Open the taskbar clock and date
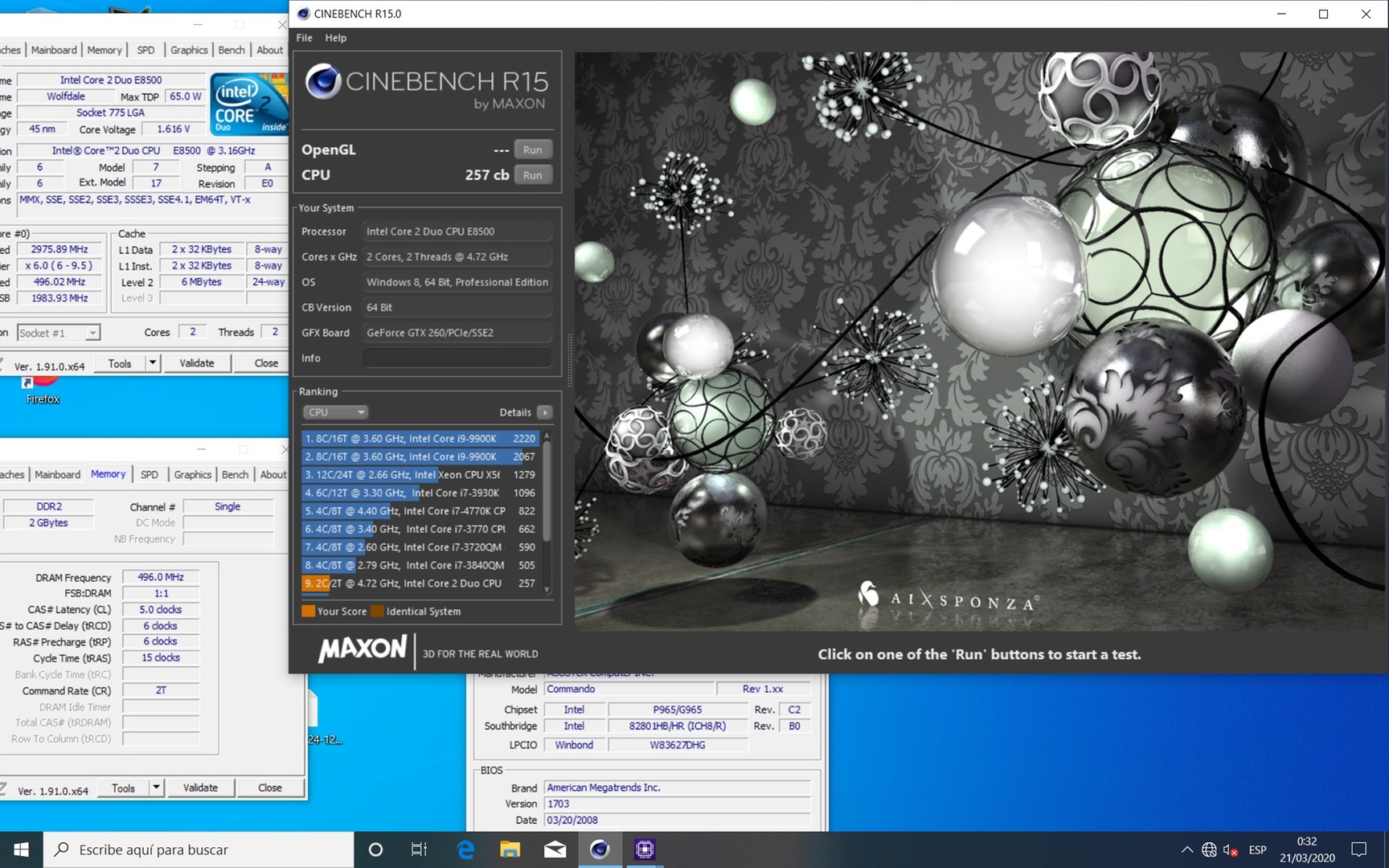Viewport: 1389px width, 868px height. coord(1307,850)
